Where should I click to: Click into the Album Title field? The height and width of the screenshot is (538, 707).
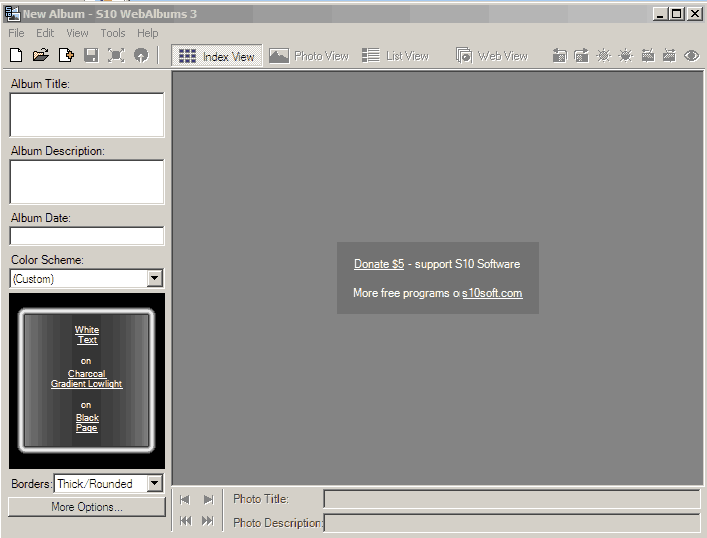click(x=87, y=115)
